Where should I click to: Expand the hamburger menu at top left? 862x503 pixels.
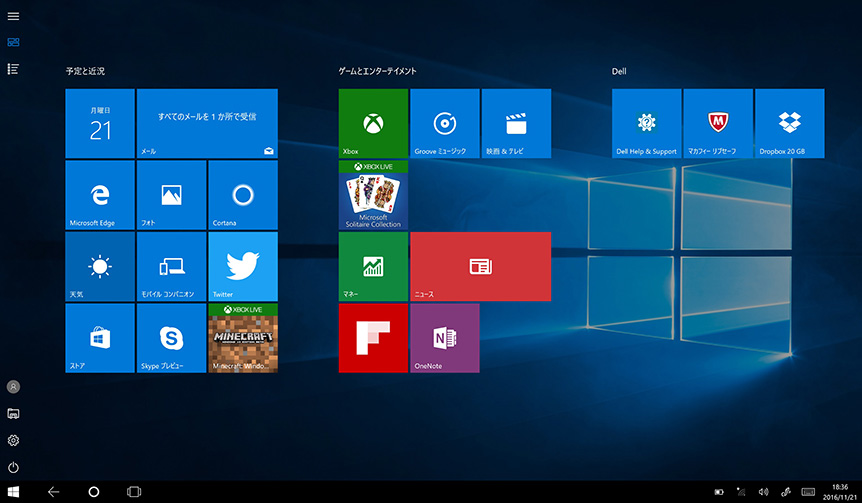pos(13,16)
